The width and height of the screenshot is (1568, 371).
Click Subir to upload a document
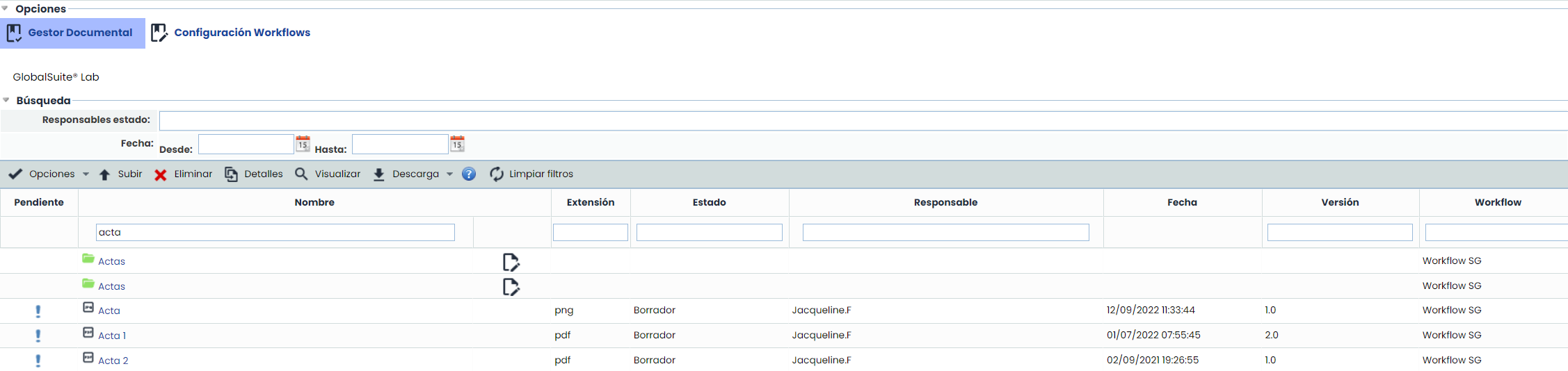(121, 174)
